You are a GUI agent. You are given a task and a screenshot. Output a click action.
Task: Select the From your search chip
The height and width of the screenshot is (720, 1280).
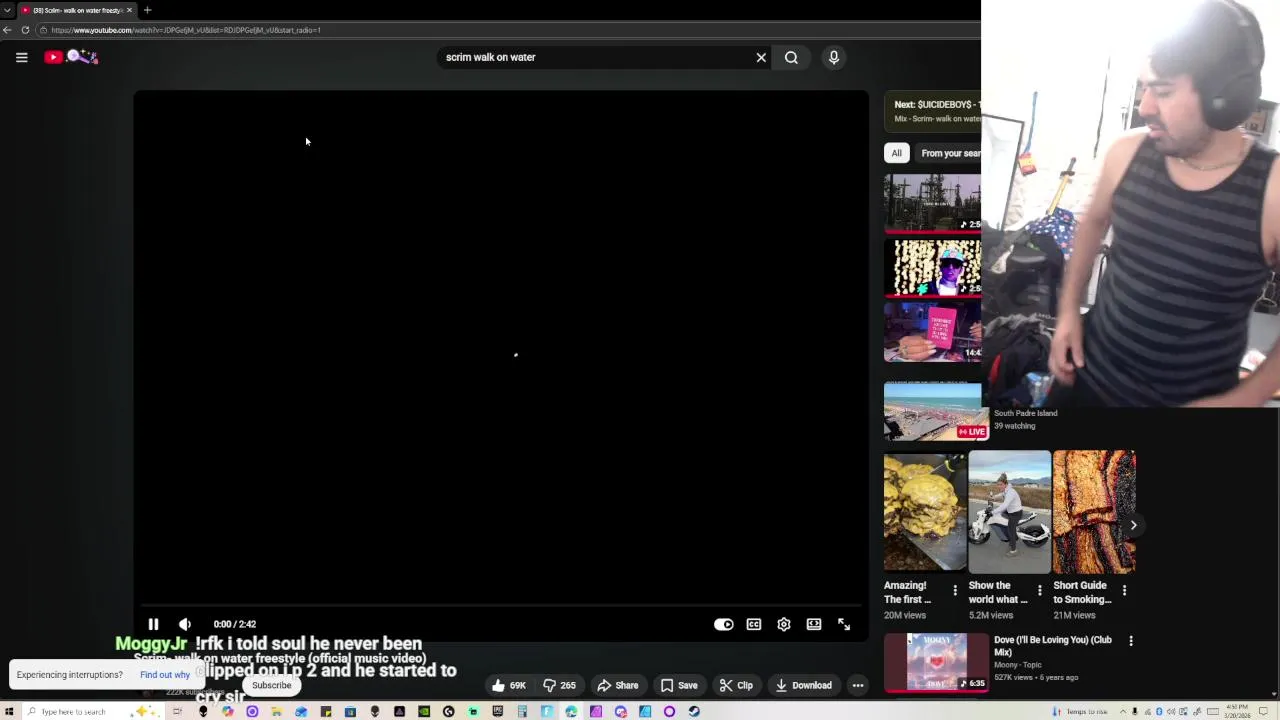pyautogui.click(x=950, y=153)
